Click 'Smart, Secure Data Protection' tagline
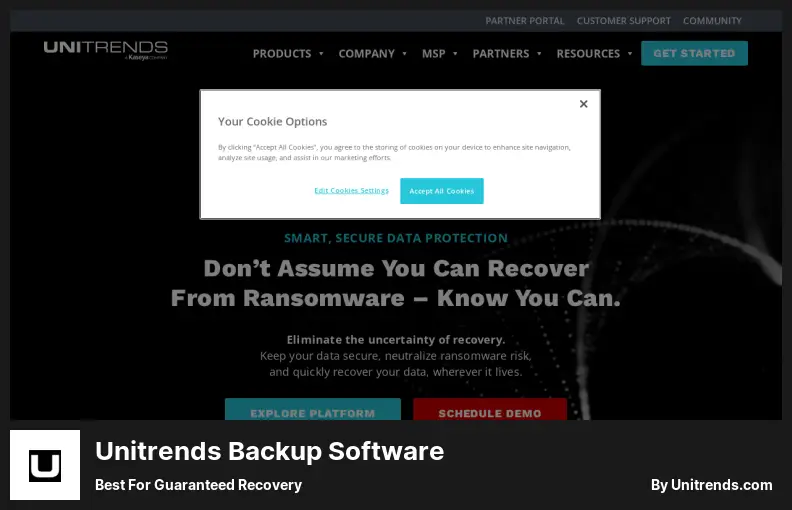 click(x=396, y=238)
